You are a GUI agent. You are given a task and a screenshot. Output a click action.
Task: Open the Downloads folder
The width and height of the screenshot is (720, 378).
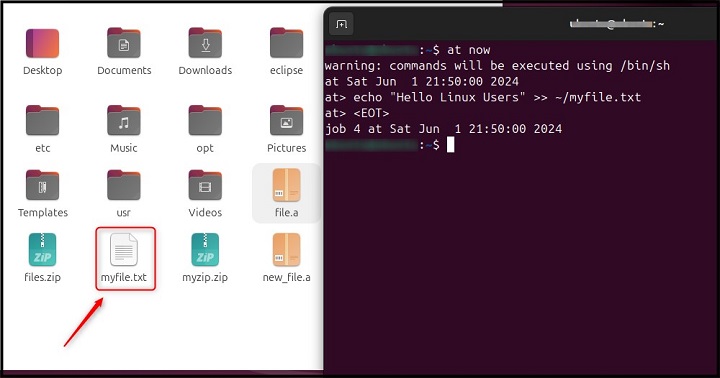[x=205, y=43]
